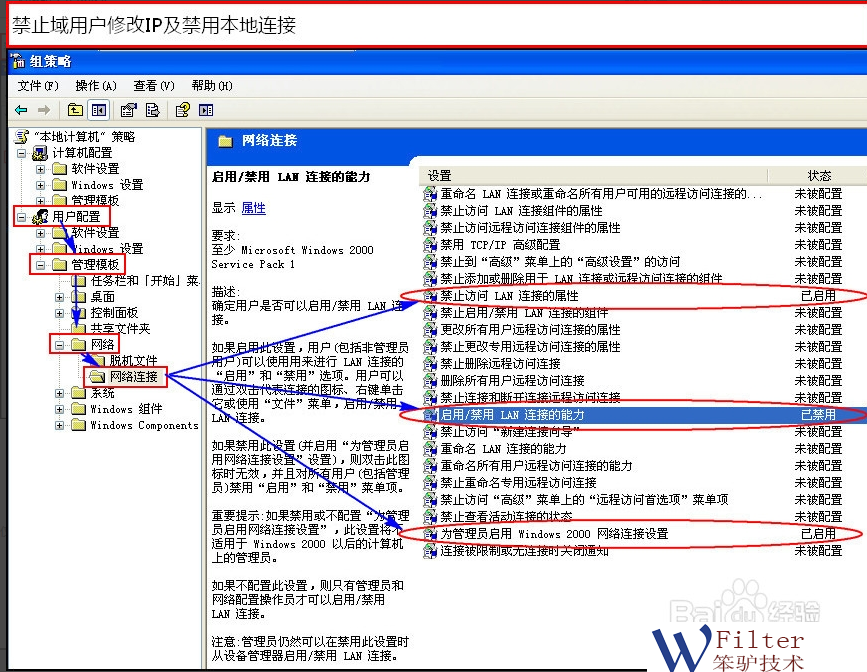The width and height of the screenshot is (867, 672).
Task: Open the 查看(V) menu
Action: tap(153, 86)
